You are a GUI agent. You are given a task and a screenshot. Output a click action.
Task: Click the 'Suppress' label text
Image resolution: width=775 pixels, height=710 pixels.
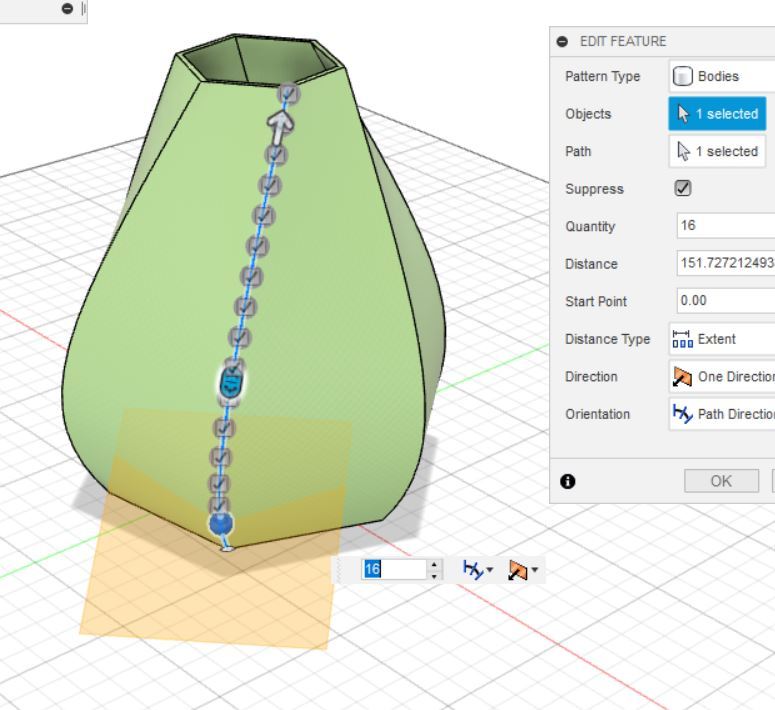595,189
